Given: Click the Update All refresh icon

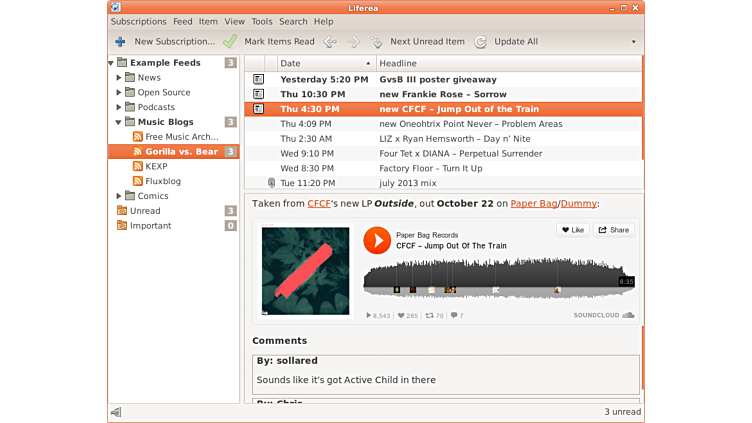Looking at the screenshot, I should tap(481, 42).
